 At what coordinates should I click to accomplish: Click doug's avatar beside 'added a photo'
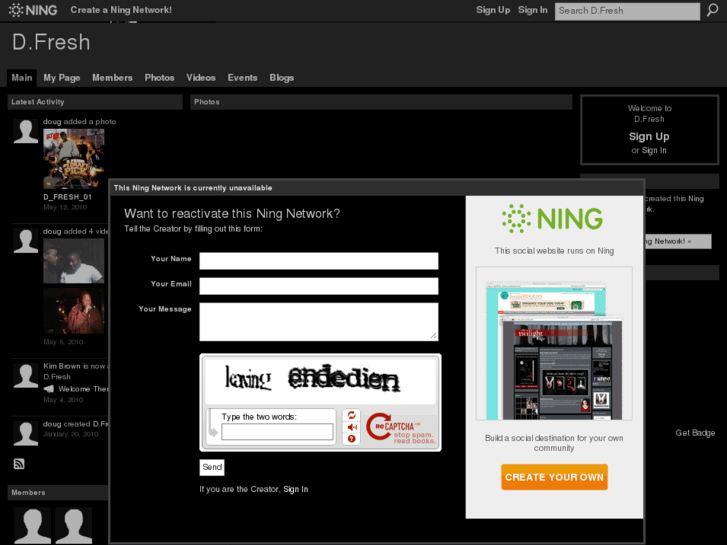pyautogui.click(x=26, y=131)
